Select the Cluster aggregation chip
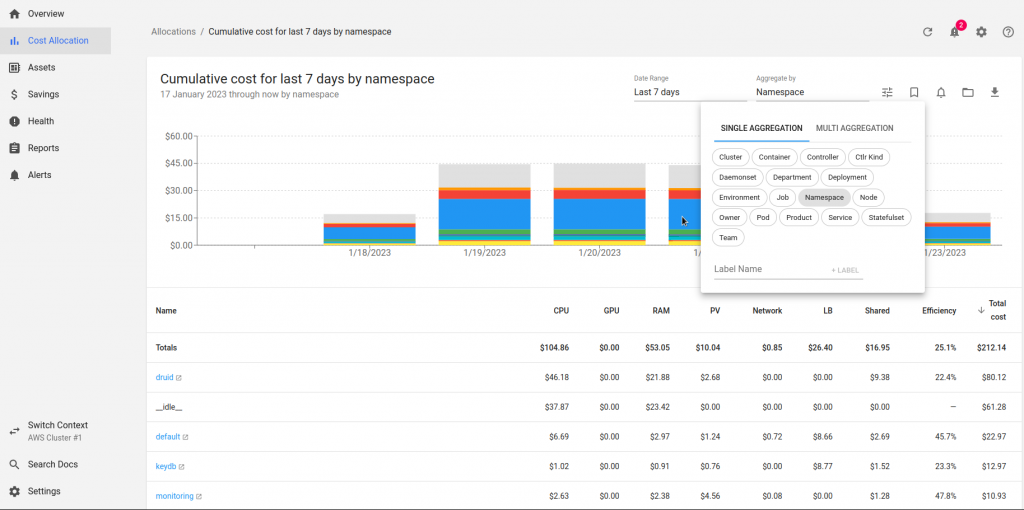Viewport: 1024px width, 510px height. (x=731, y=157)
